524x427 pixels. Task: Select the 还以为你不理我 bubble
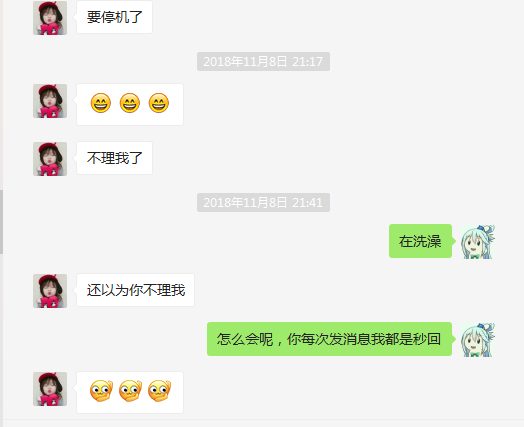(x=135, y=290)
